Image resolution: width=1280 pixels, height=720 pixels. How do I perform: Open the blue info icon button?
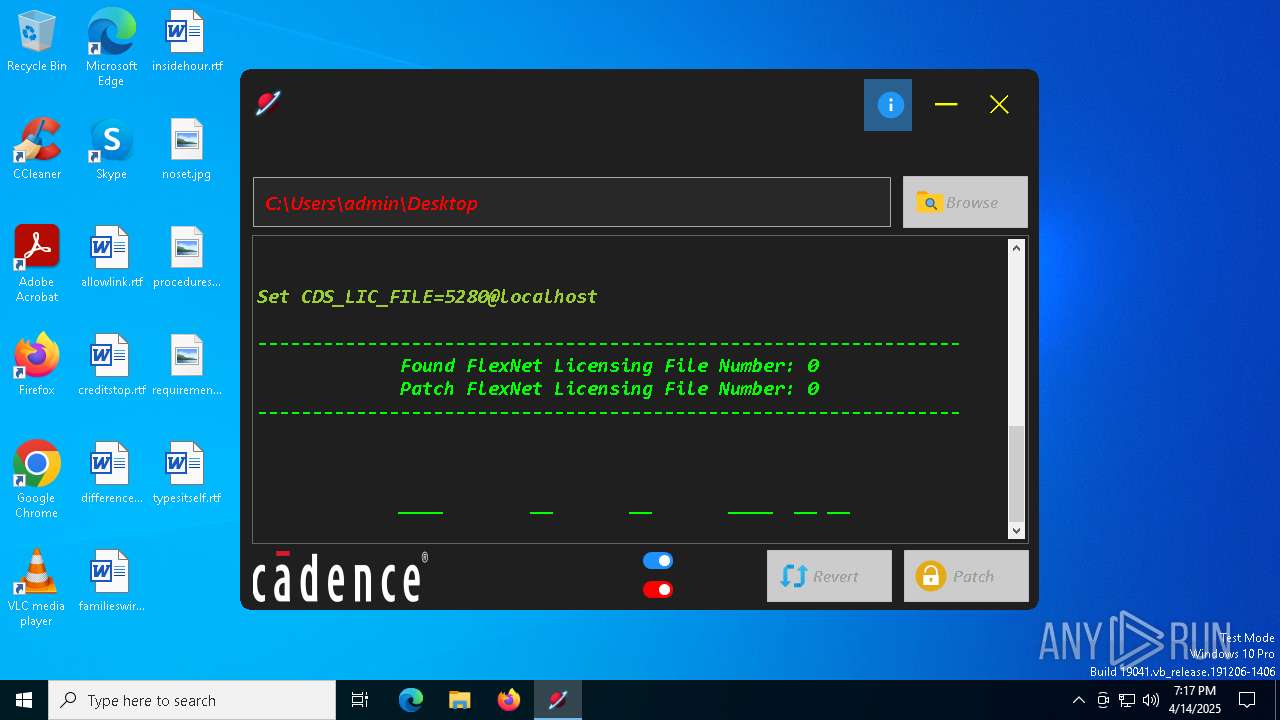pyautogui.click(x=888, y=105)
